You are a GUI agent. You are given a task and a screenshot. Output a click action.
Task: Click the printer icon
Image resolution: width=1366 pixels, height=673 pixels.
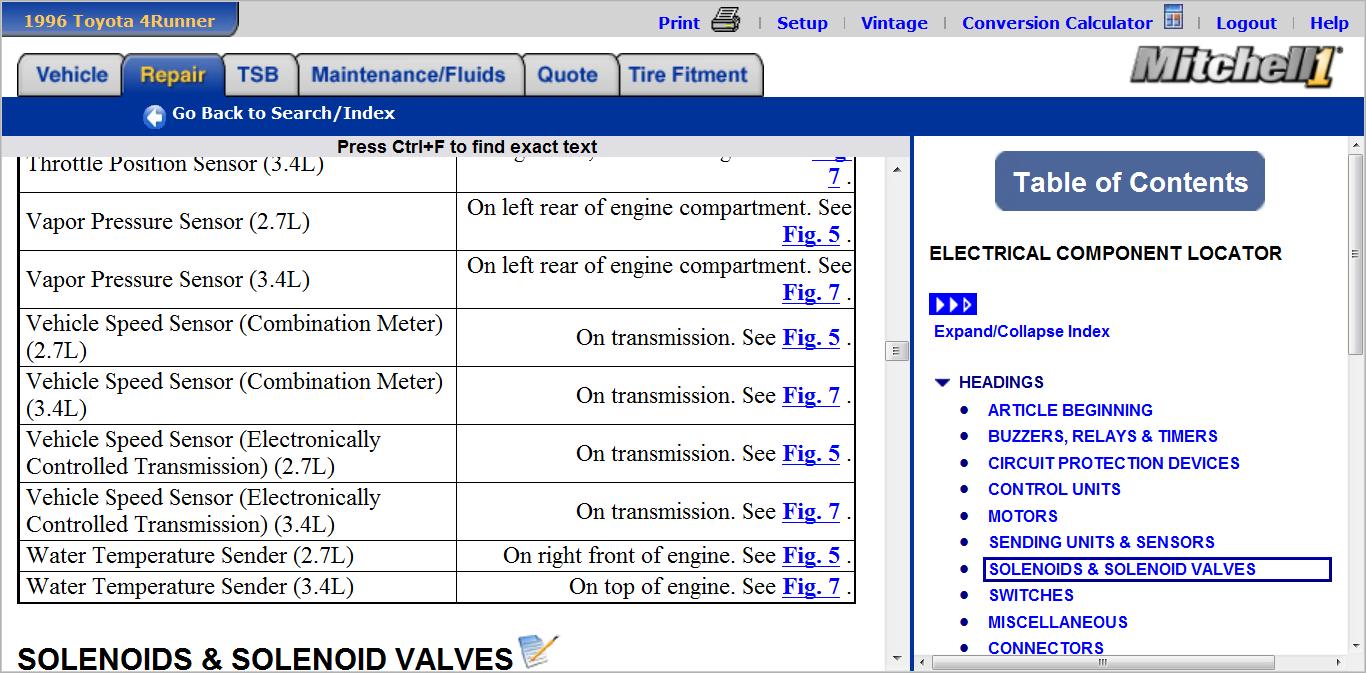(x=725, y=19)
